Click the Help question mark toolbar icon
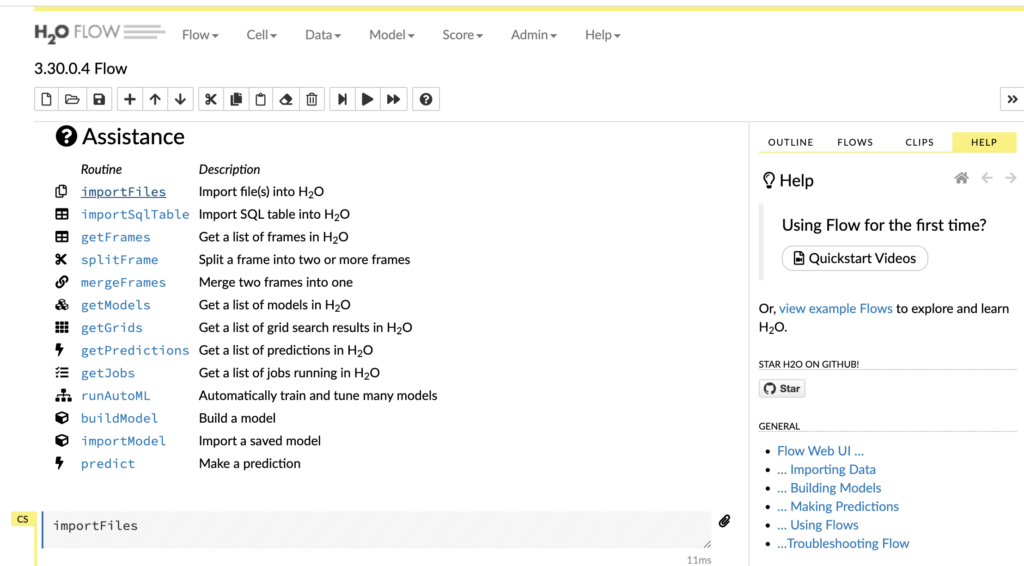Viewport: 1024px width, 566px height. tap(426, 99)
